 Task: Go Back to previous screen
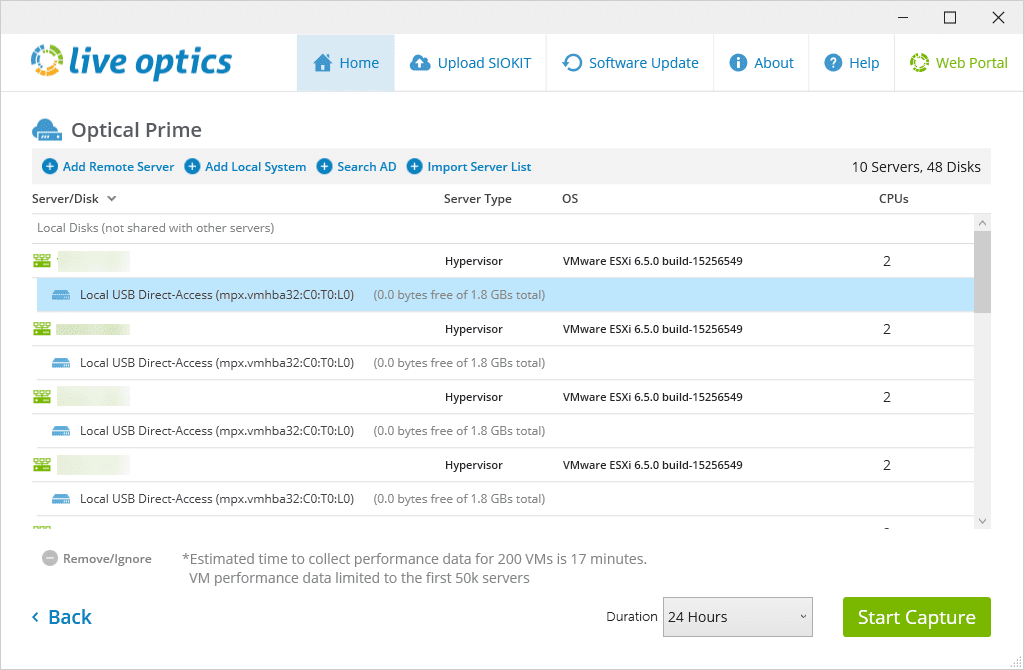[x=62, y=617]
